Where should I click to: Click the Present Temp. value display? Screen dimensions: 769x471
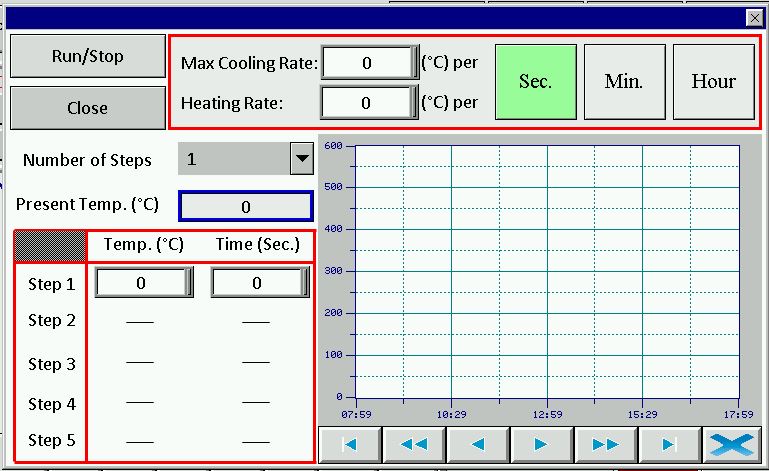click(x=246, y=207)
